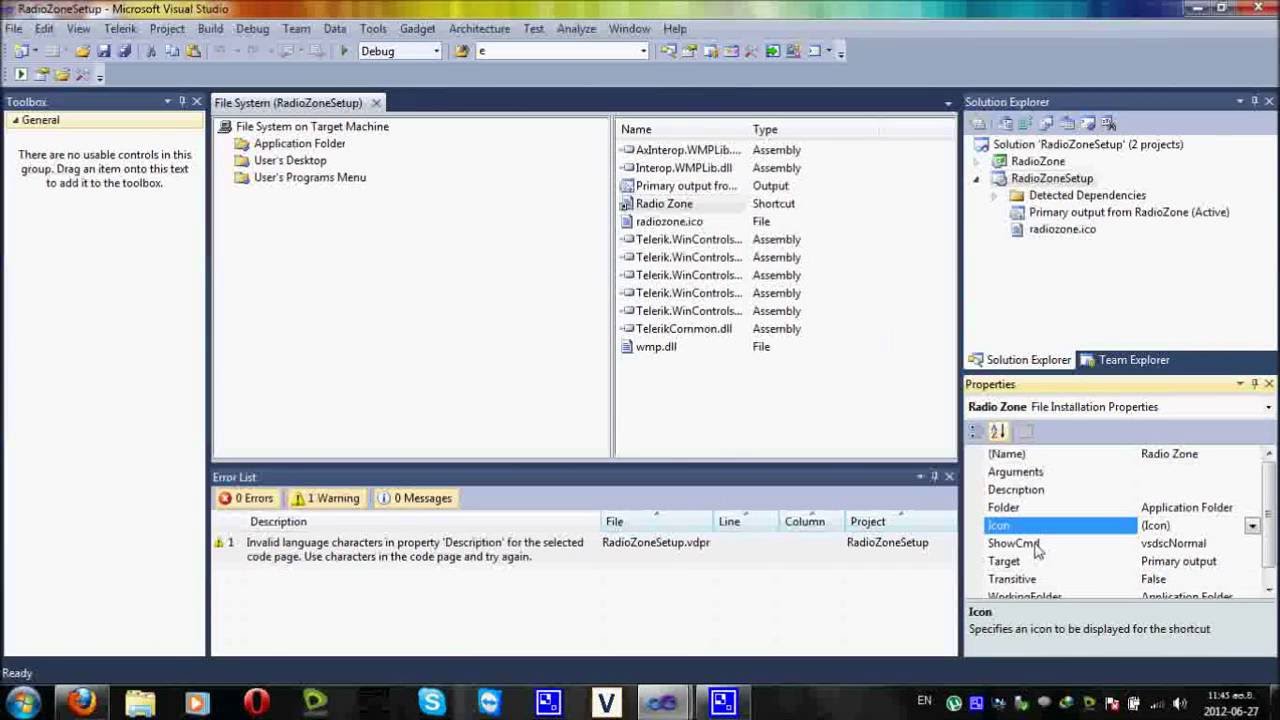Select User's Programs Menu folder node
The image size is (1280, 720).
(310, 178)
